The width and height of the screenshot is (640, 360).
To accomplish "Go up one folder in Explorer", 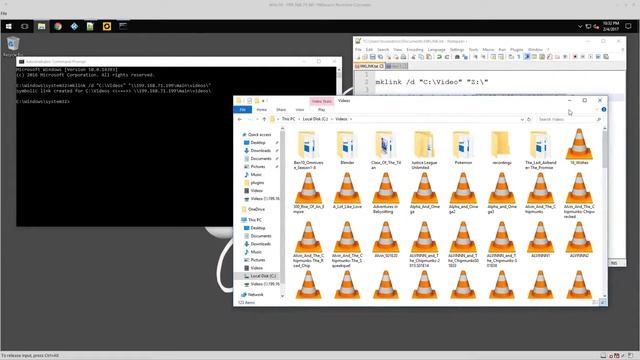I will pyautogui.click(x=264, y=119).
